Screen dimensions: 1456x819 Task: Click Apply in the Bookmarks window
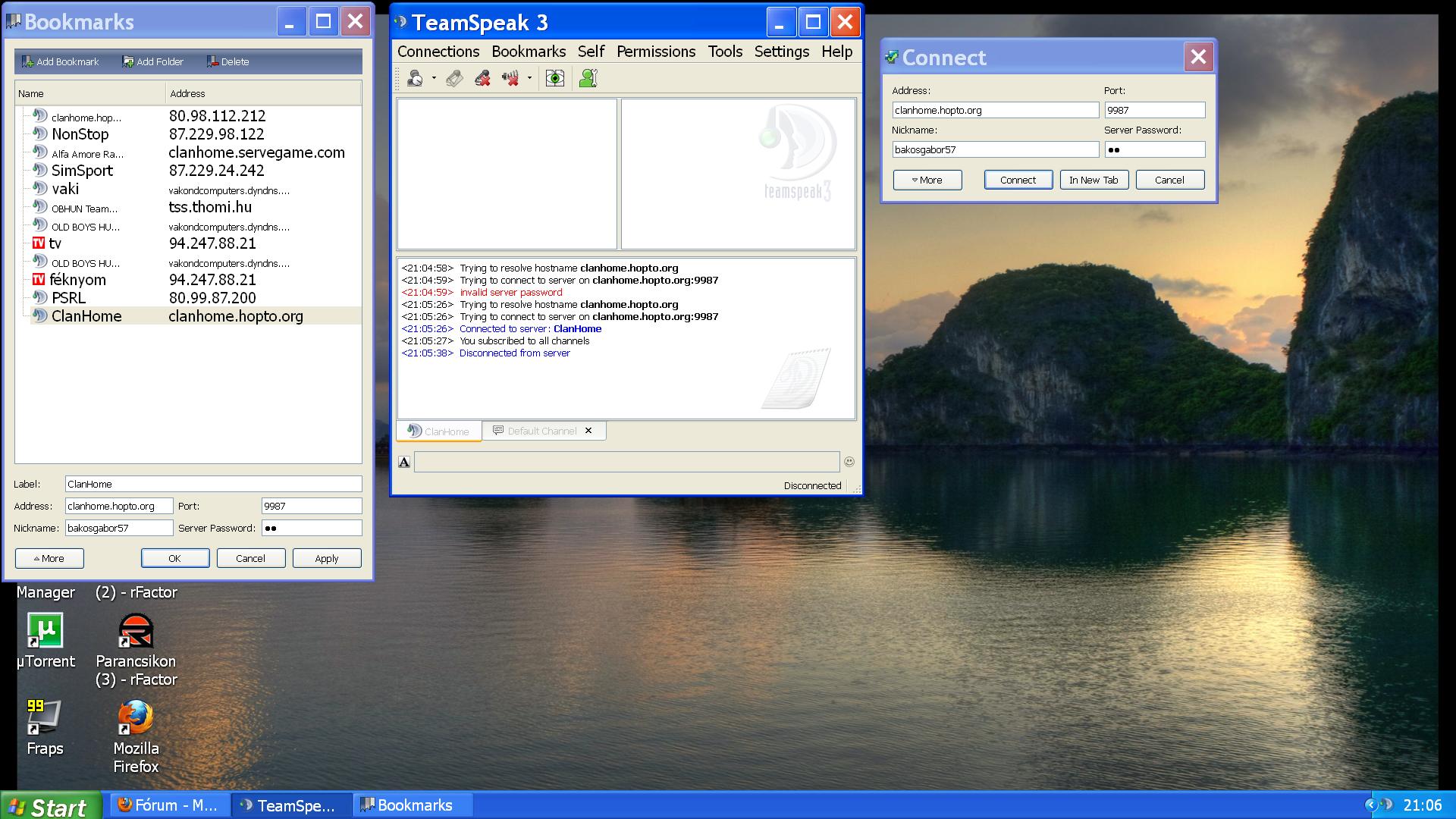(x=327, y=558)
